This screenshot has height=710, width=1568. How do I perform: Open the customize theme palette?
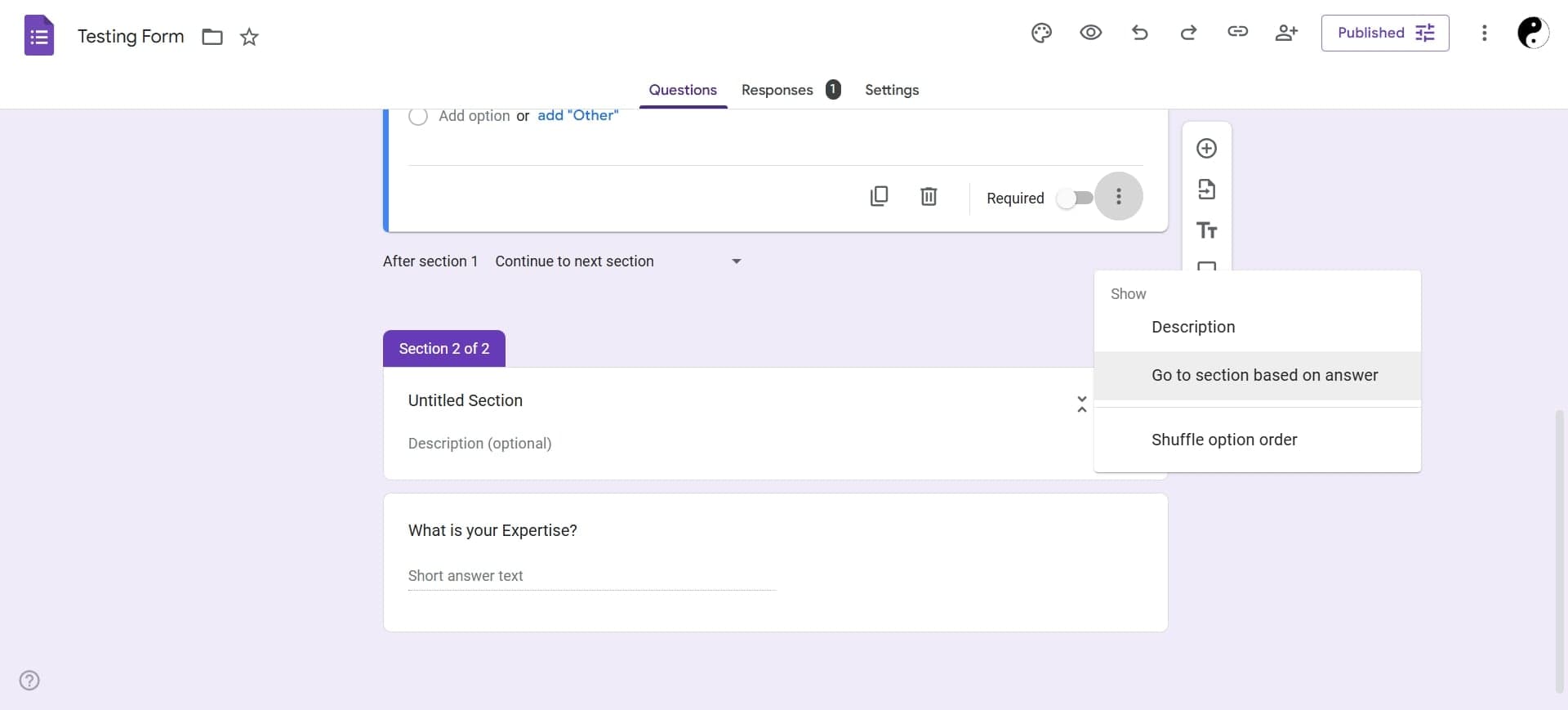click(x=1041, y=33)
